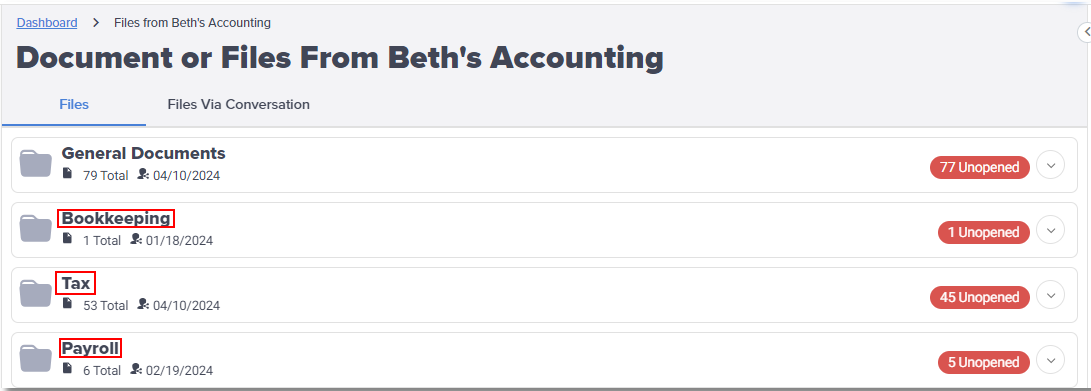Click the Bookkeeping folder icon

(35, 228)
